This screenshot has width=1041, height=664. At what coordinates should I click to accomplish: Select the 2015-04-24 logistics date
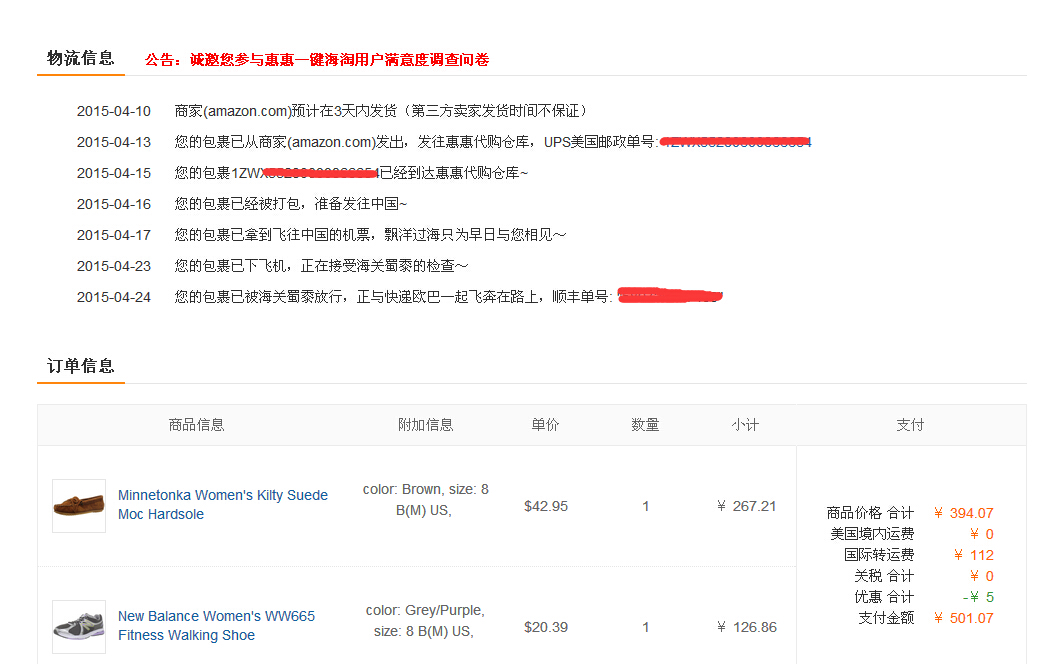click(x=114, y=297)
